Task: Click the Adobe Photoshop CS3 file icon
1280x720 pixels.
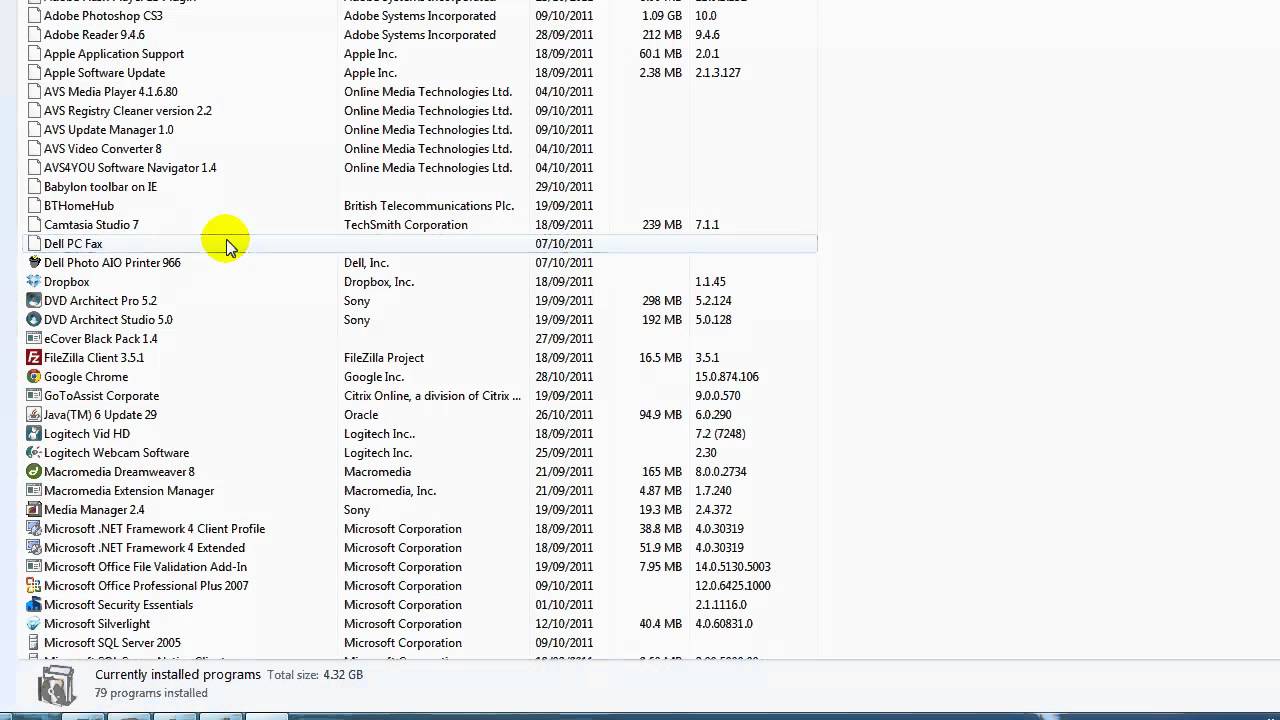Action: click(34, 16)
